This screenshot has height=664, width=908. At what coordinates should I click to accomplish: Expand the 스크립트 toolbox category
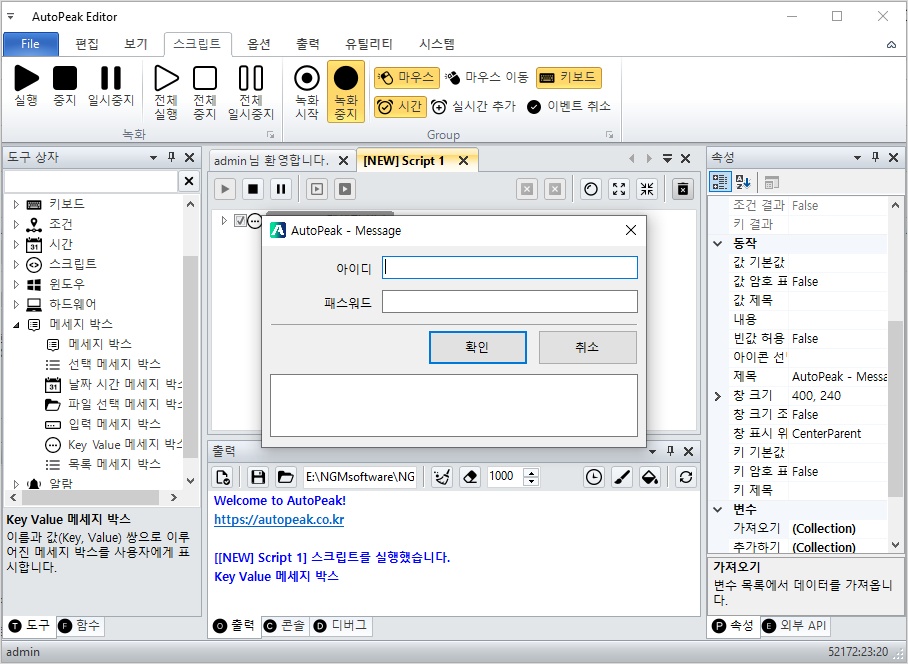click(x=16, y=264)
